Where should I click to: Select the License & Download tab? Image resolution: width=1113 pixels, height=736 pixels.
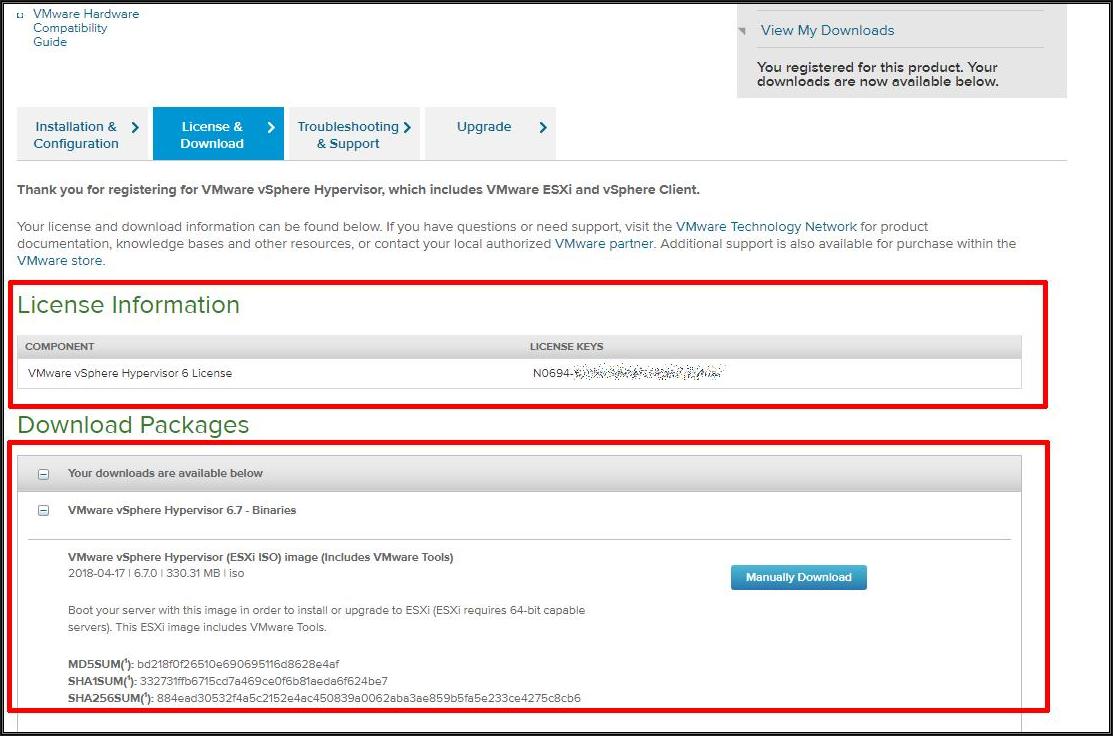[x=218, y=134]
